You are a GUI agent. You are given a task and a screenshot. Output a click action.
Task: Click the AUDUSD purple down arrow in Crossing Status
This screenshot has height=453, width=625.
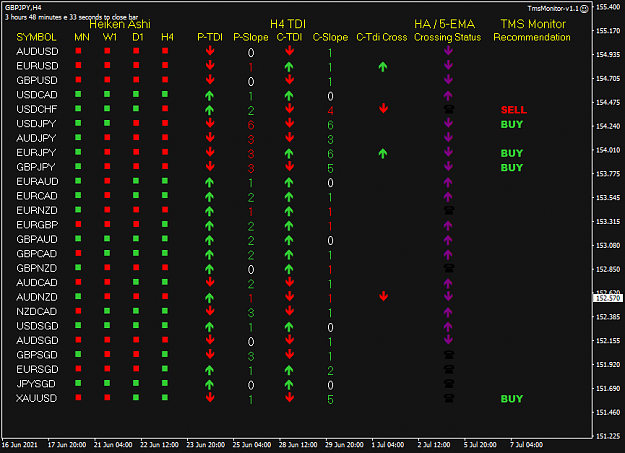pos(448,51)
